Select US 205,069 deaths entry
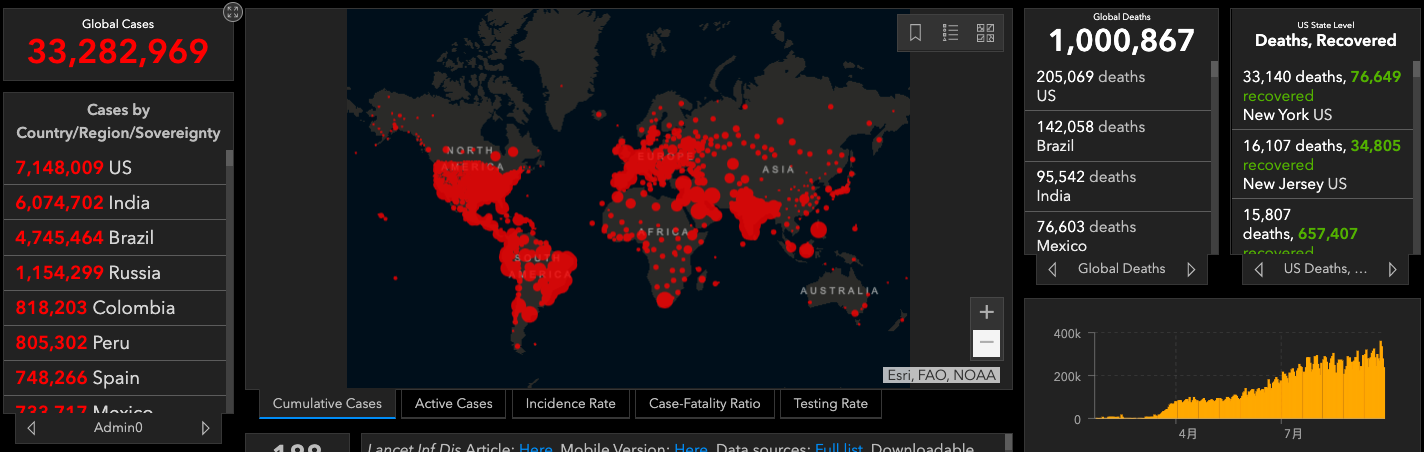This screenshot has width=1424, height=452. [x=1118, y=86]
